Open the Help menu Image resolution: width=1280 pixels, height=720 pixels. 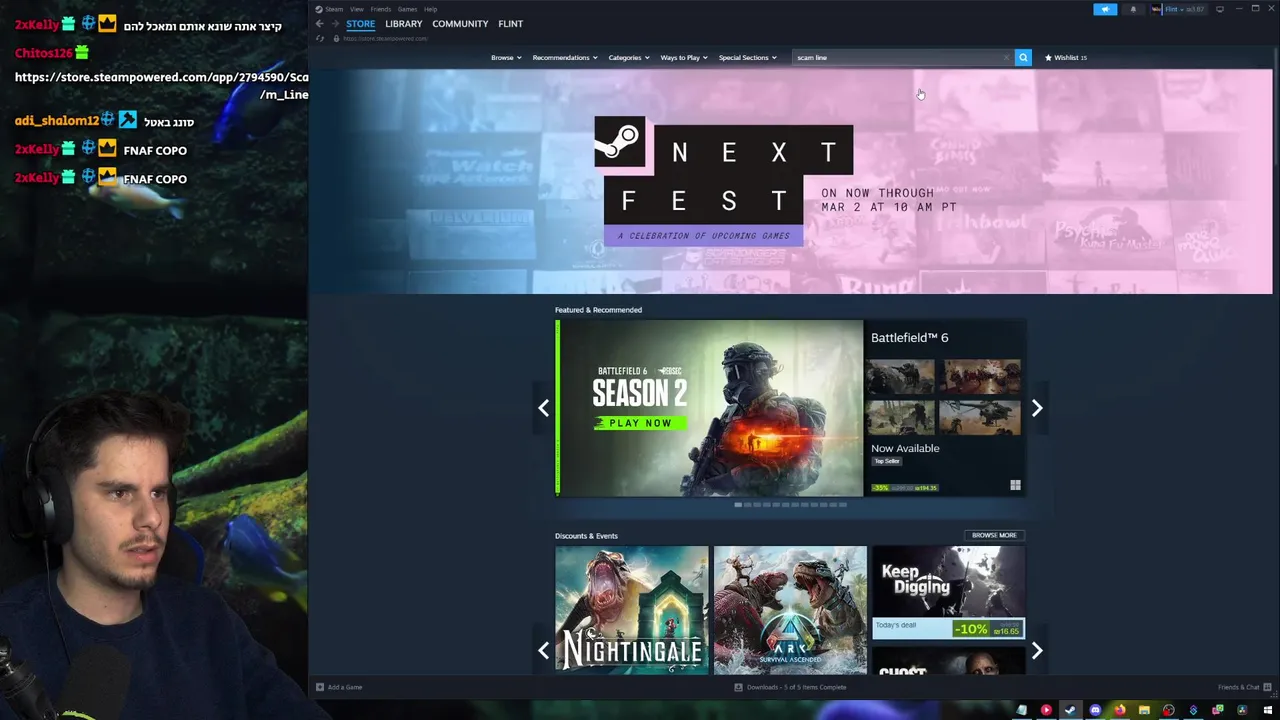coord(430,9)
